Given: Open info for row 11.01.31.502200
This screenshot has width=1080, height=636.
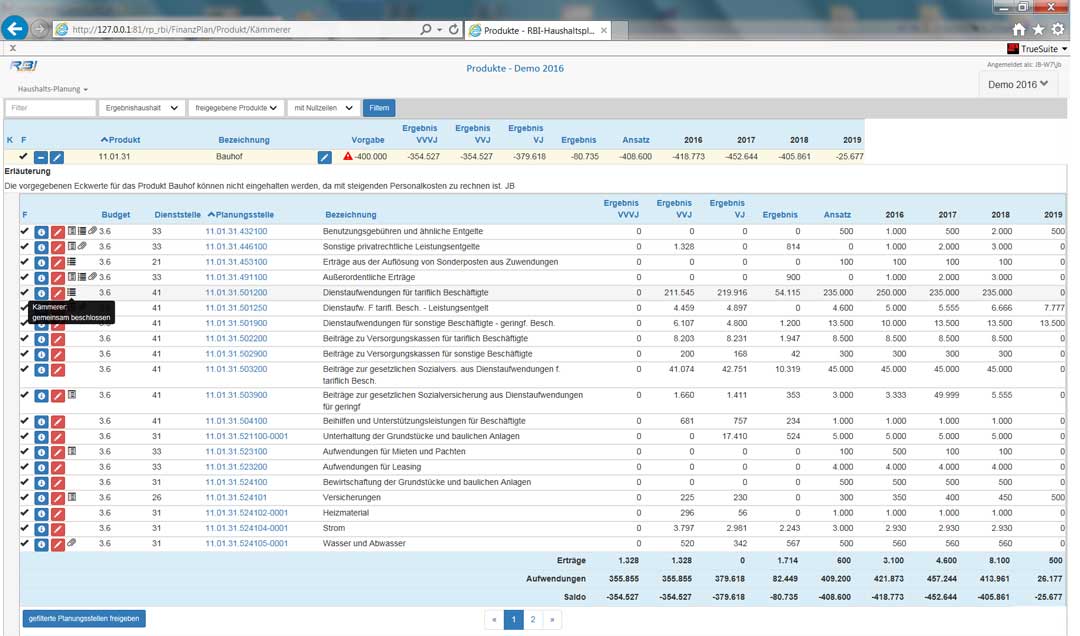Looking at the screenshot, I should (41, 339).
